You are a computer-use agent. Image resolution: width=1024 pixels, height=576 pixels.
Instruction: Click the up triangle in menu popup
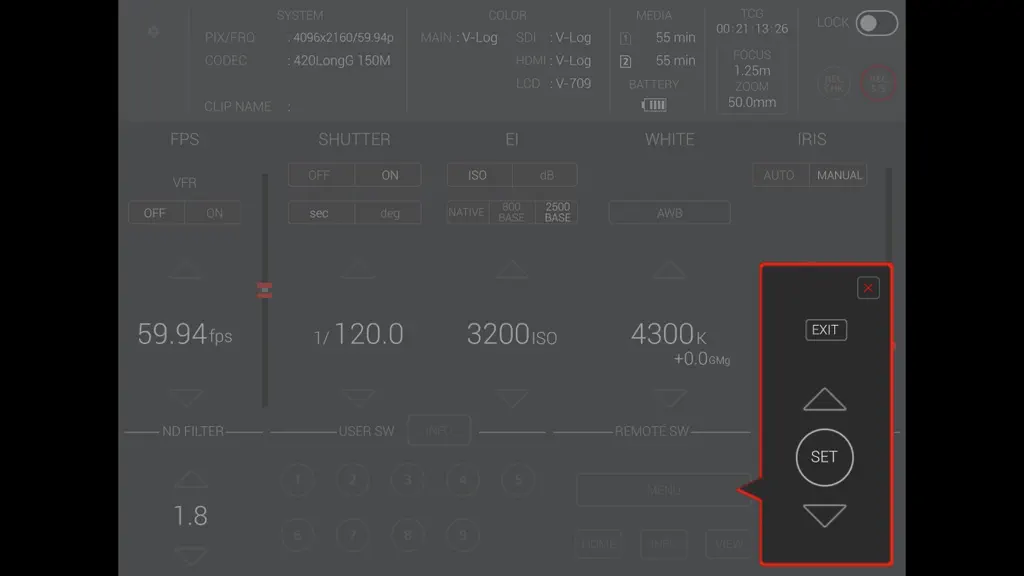[x=824, y=399]
